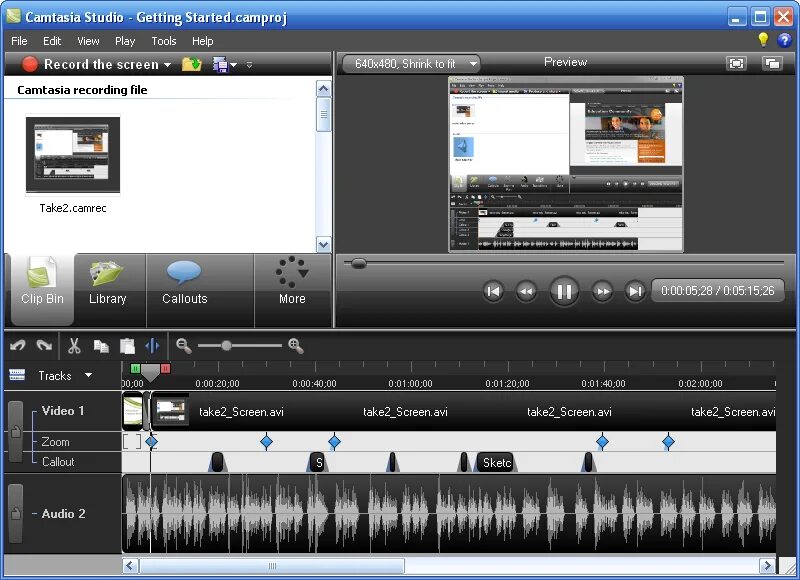Paste from clipboard in timeline toolbar
Image resolution: width=800 pixels, height=580 pixels.
(127, 346)
